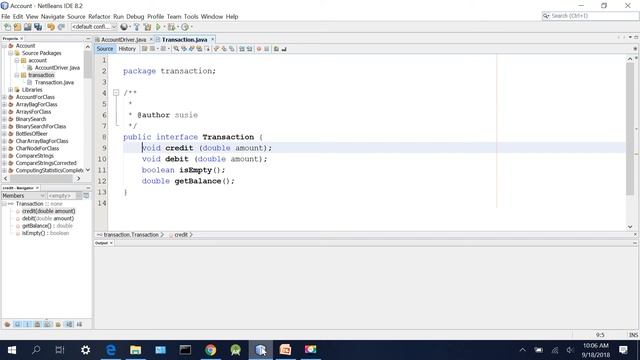Click the Windows Start button
Image resolution: width=640 pixels, height=360 pixels.
tap(12, 350)
